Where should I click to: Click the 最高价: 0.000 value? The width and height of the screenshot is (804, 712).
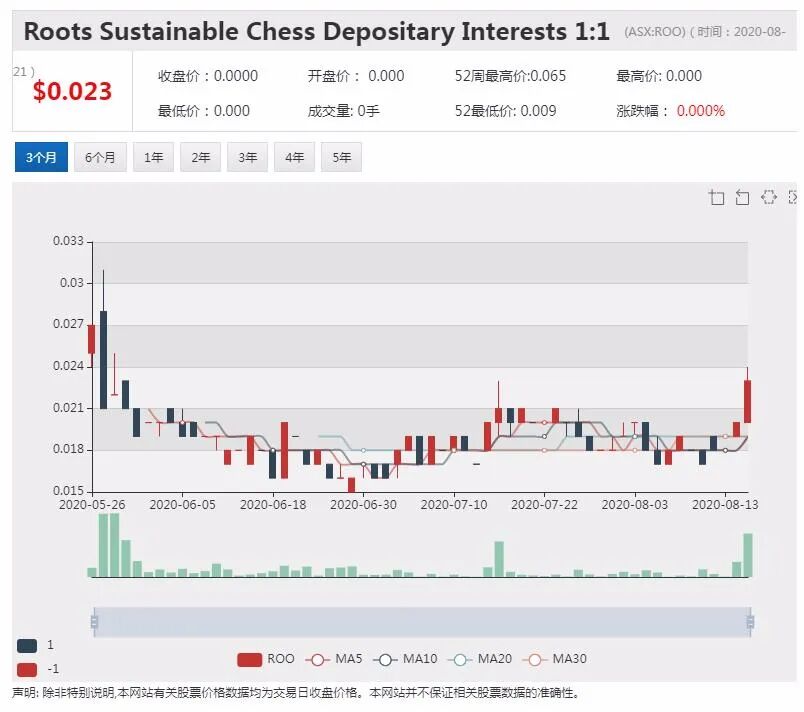coord(659,76)
